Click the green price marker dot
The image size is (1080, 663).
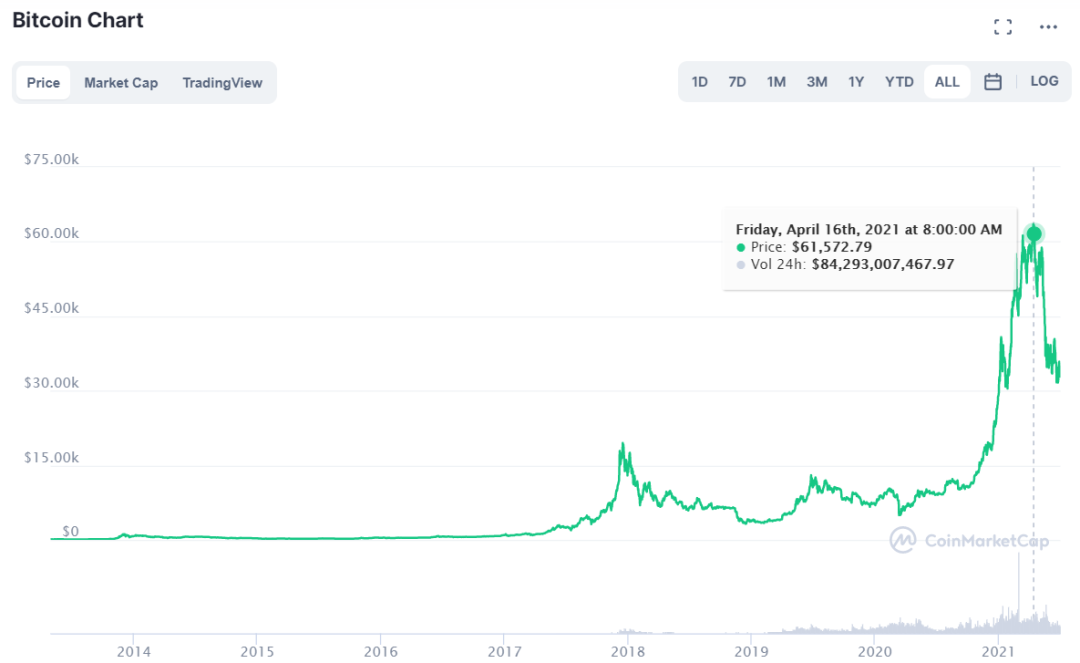[x=1034, y=234]
